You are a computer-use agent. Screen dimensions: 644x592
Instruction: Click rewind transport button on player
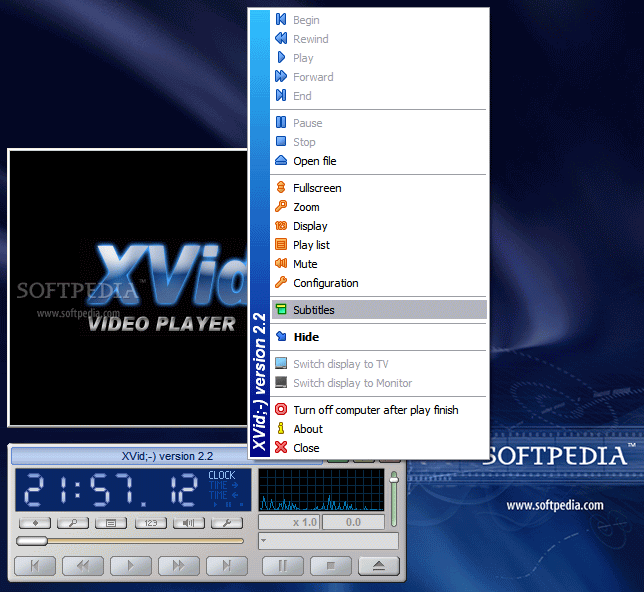point(83,566)
